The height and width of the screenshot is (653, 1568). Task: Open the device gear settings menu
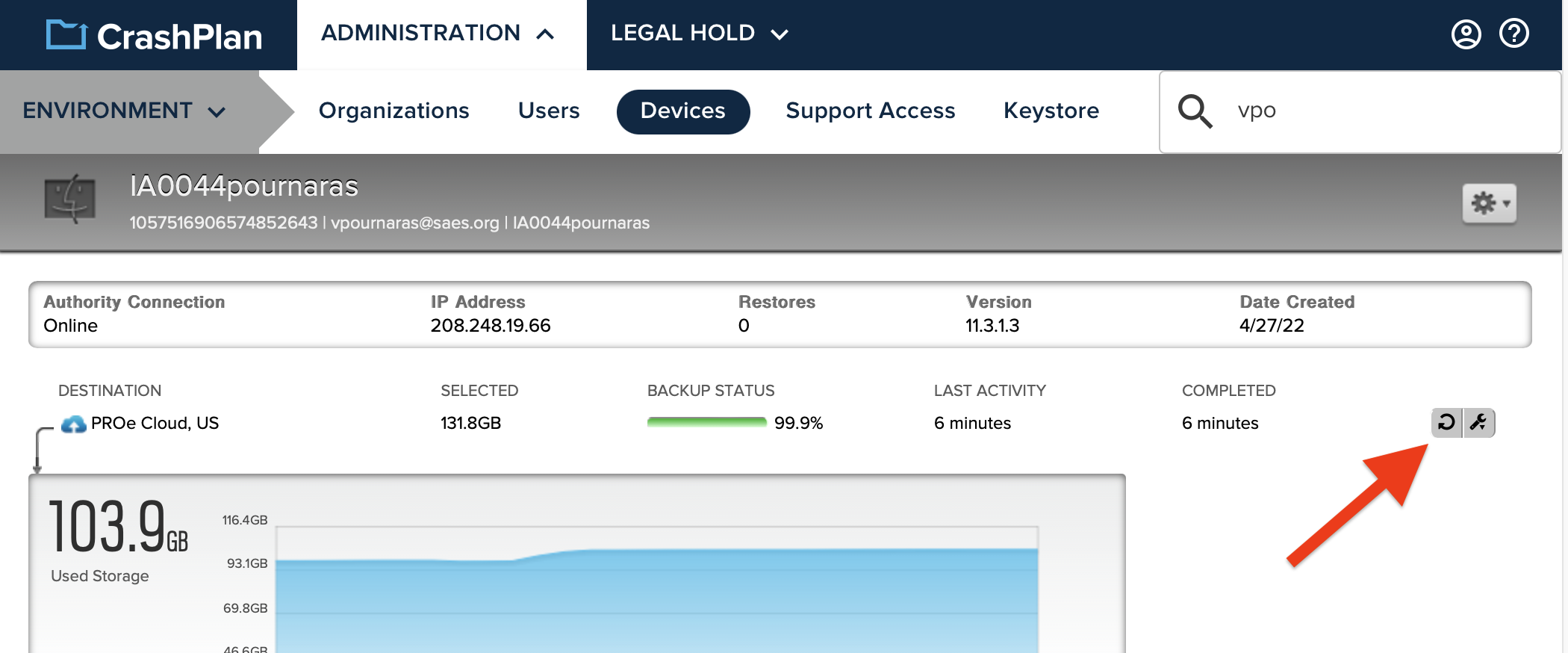point(1489,203)
